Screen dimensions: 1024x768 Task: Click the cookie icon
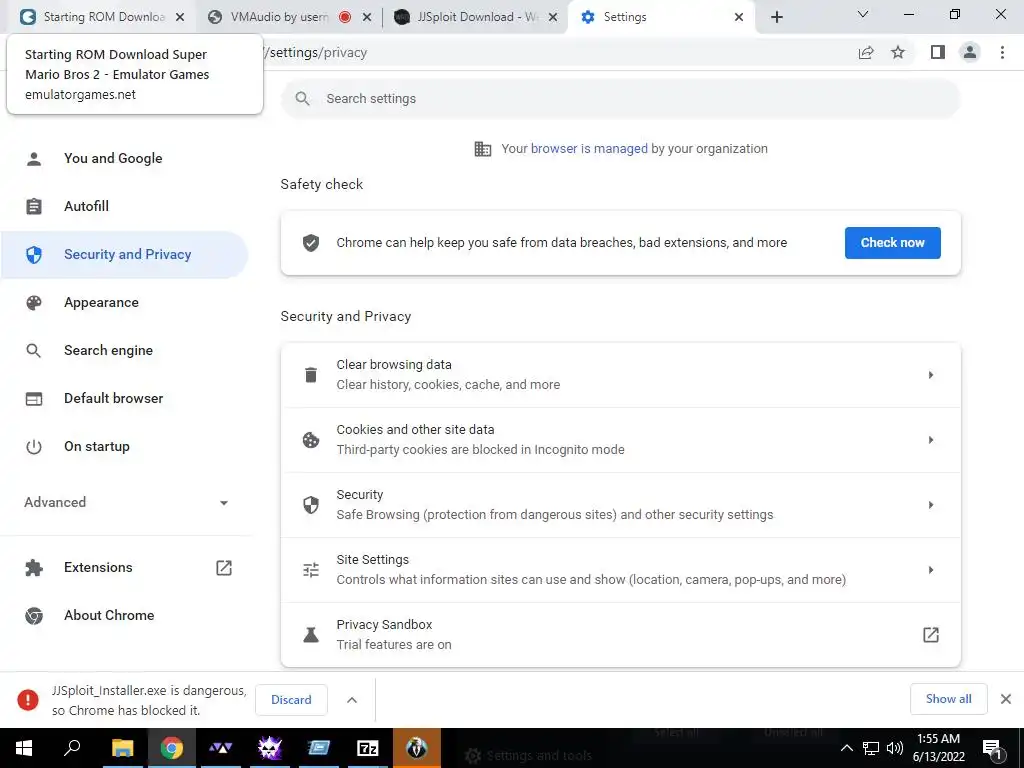tap(311, 440)
